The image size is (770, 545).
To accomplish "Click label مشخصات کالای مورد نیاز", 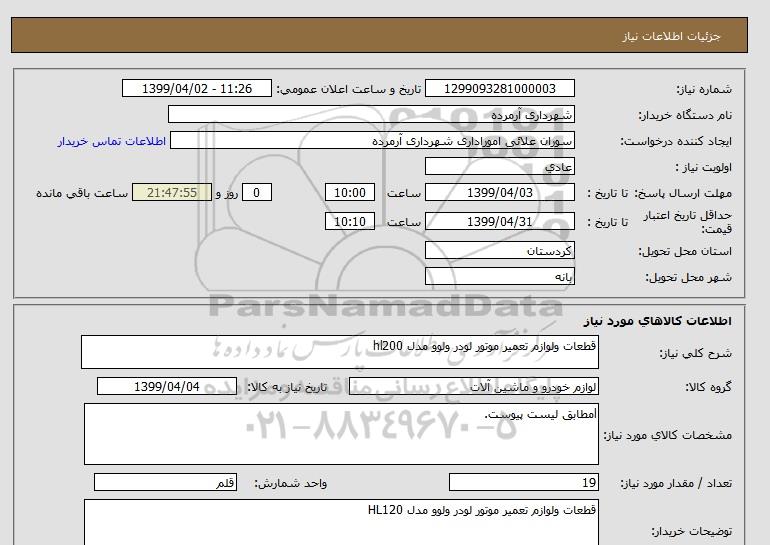I will 667,435.
